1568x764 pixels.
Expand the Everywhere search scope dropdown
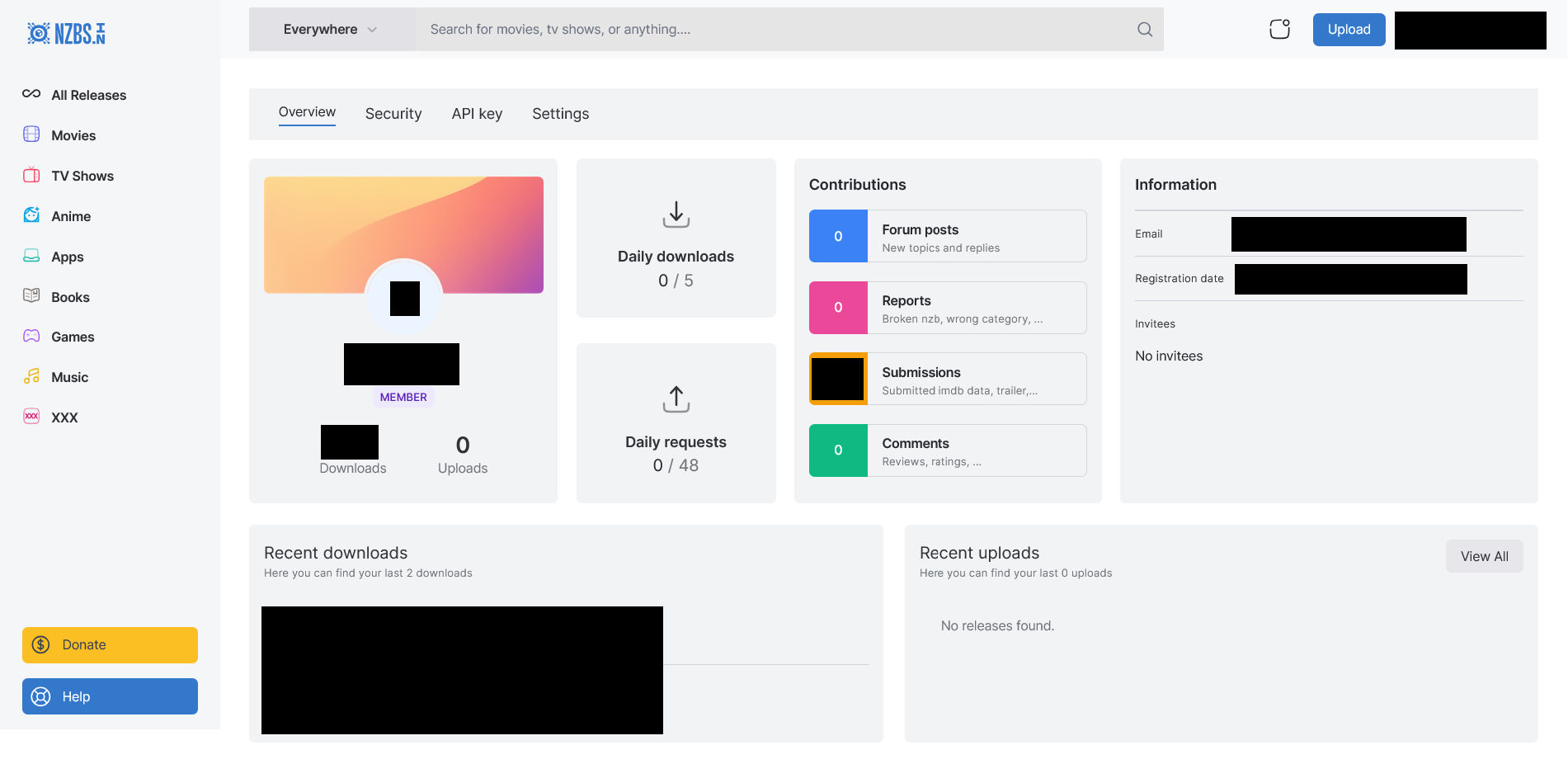pyautogui.click(x=332, y=30)
